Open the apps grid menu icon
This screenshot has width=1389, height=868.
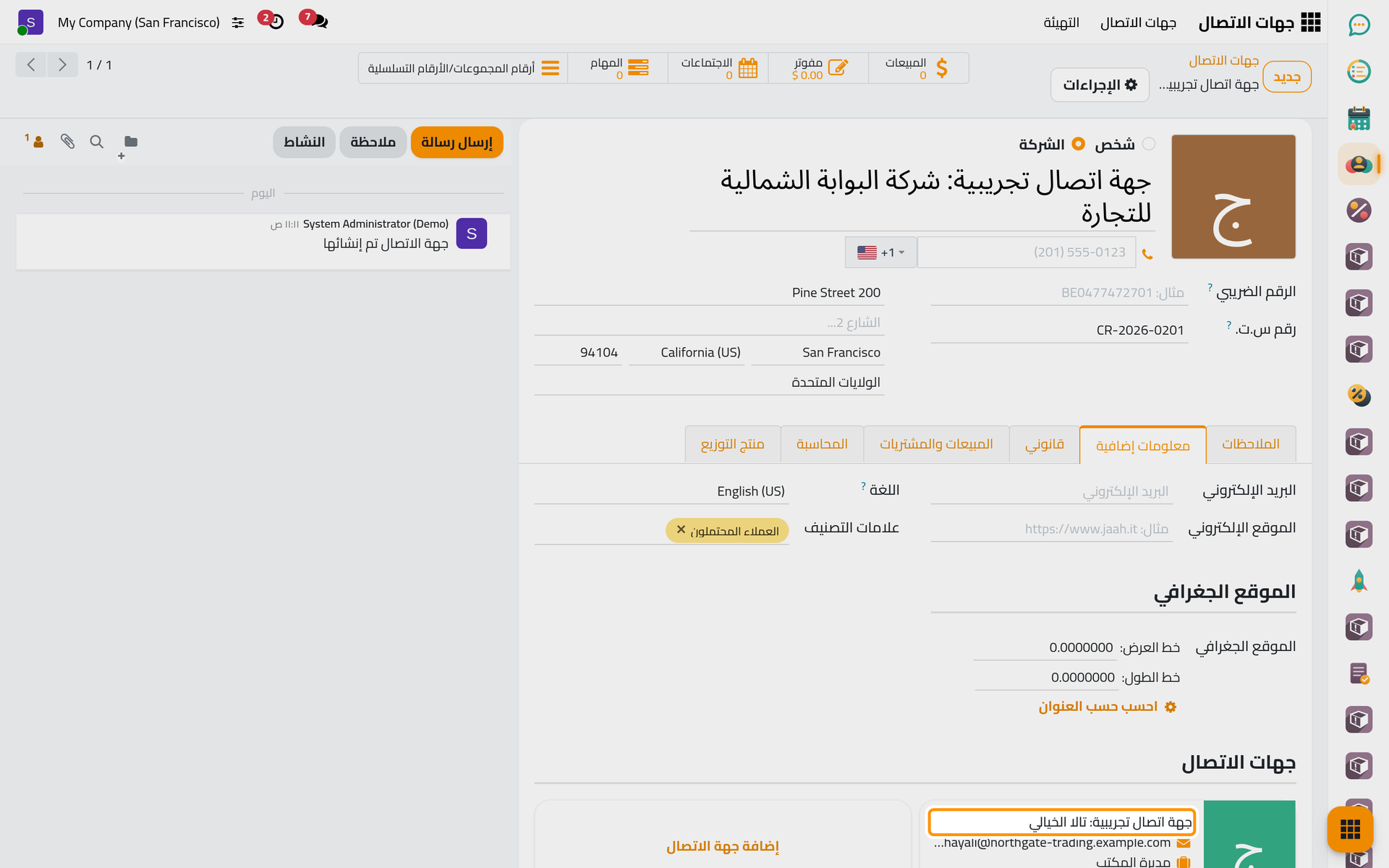1310,22
